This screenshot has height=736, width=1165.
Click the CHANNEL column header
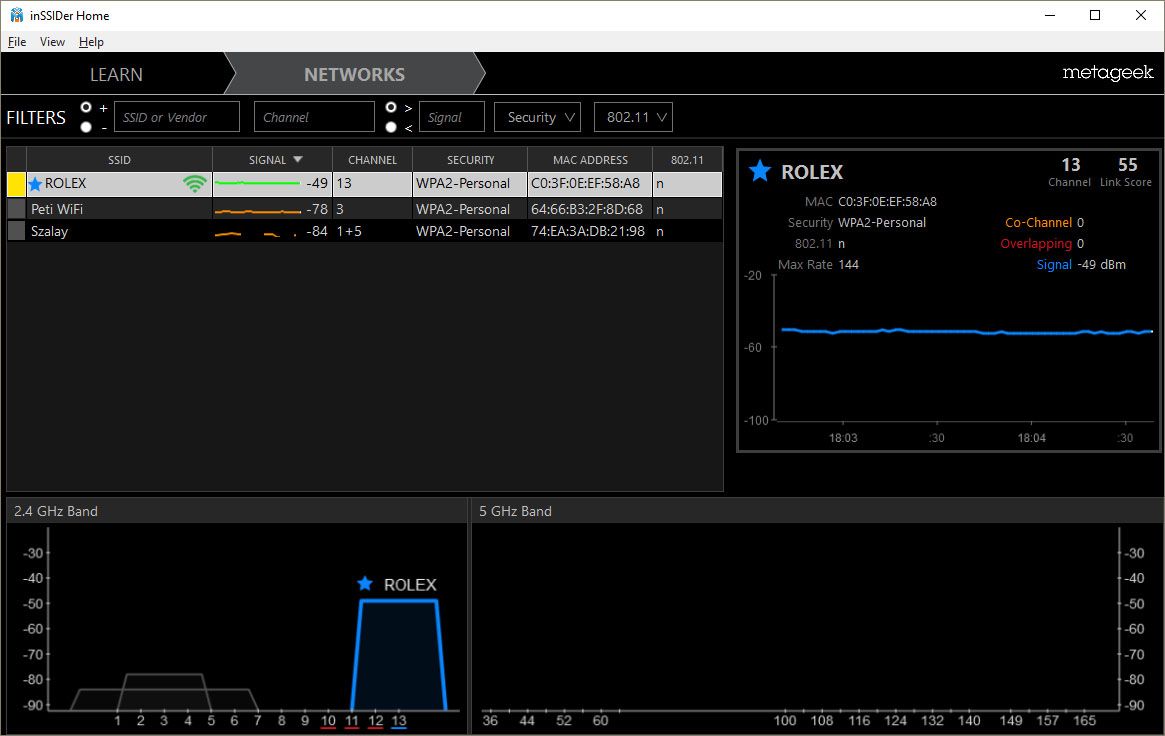(x=372, y=160)
